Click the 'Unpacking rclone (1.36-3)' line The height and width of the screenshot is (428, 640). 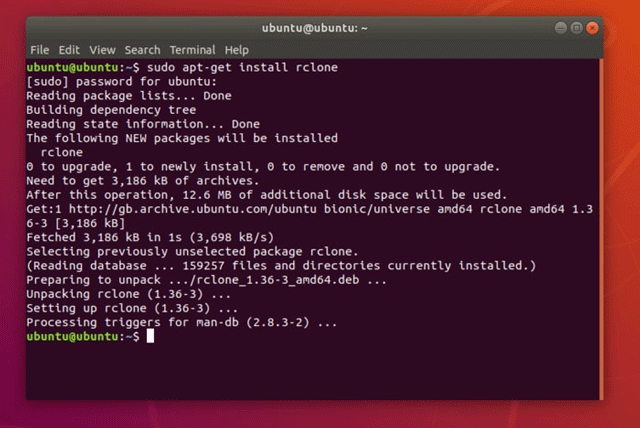(115, 294)
